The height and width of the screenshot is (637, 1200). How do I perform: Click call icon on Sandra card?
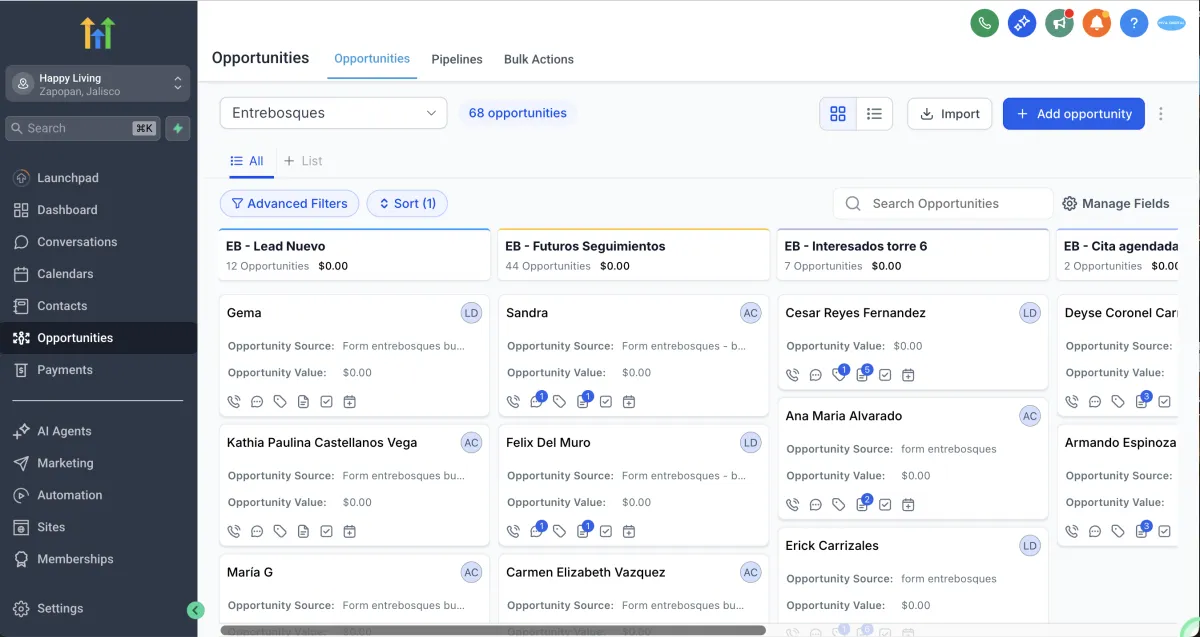click(x=513, y=402)
